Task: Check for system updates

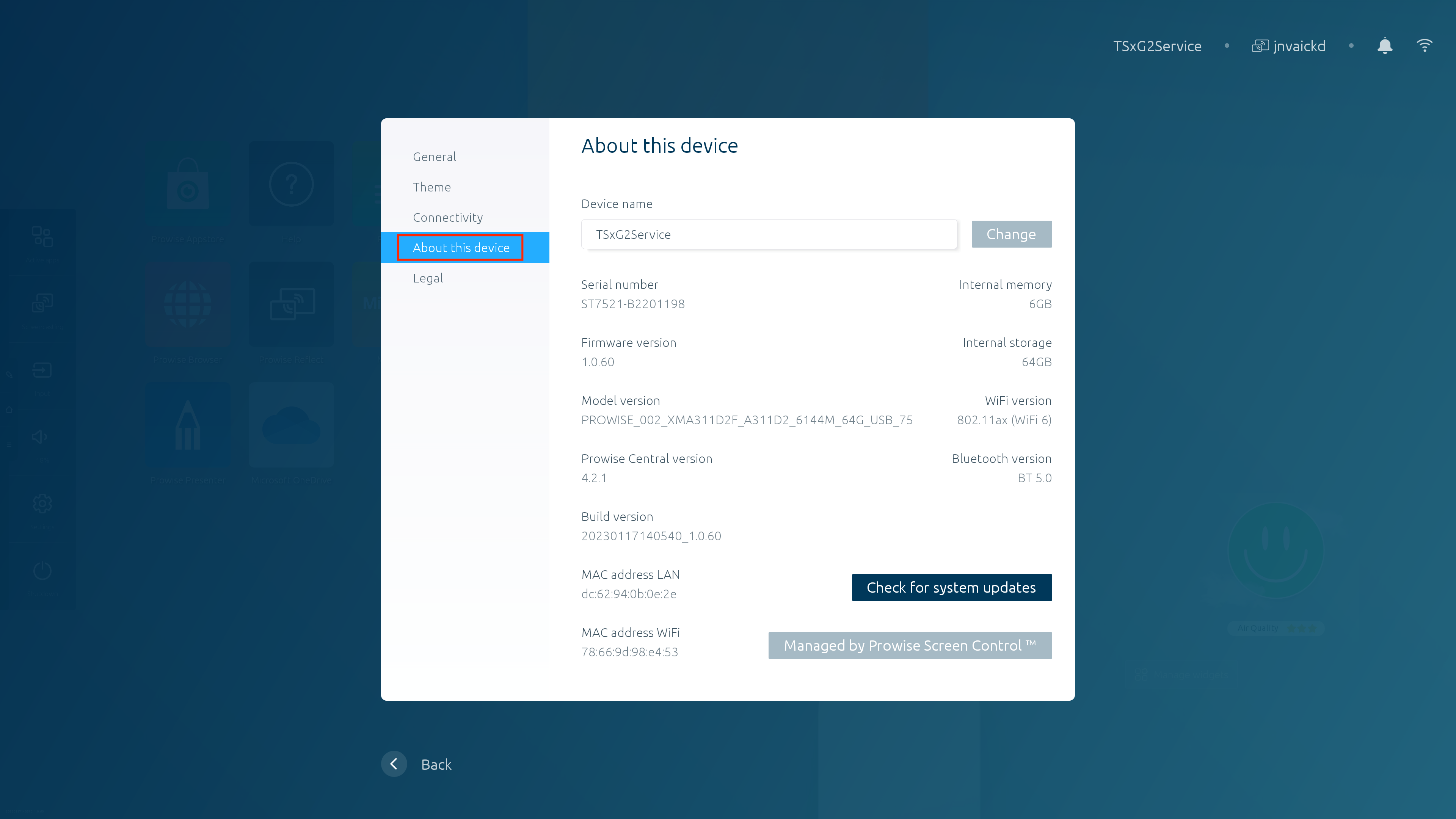Action: [951, 587]
